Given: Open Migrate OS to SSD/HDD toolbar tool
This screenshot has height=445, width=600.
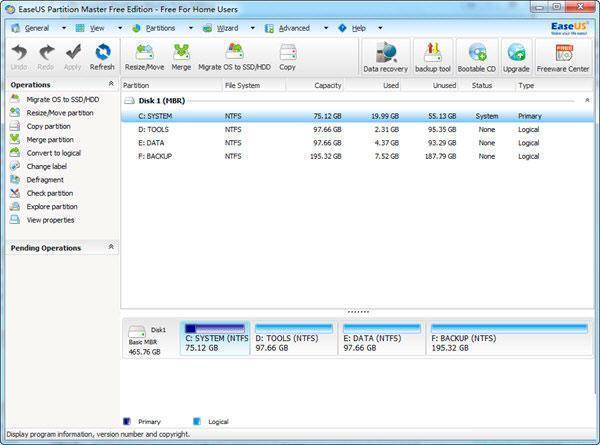Looking at the screenshot, I should pos(233,54).
